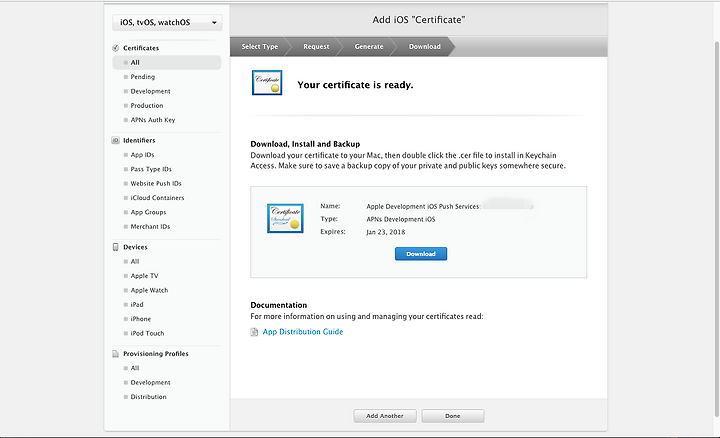Click the 'Download, Install and Backup' heading
720x438 pixels.
pos(305,144)
